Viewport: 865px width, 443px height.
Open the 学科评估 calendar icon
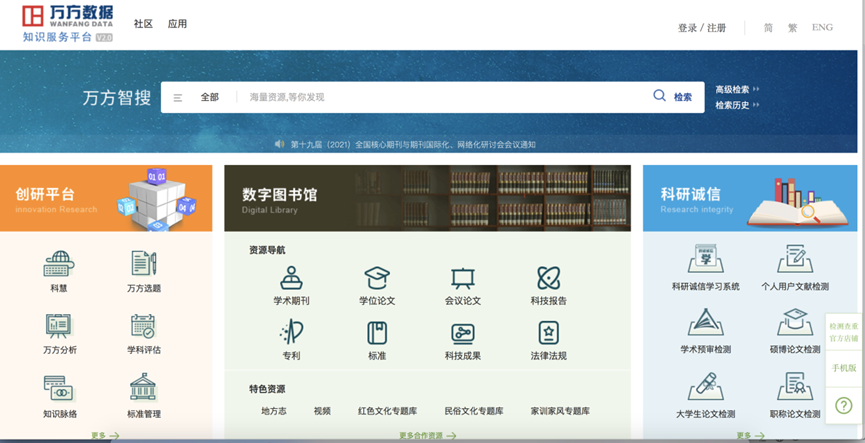coord(143,325)
